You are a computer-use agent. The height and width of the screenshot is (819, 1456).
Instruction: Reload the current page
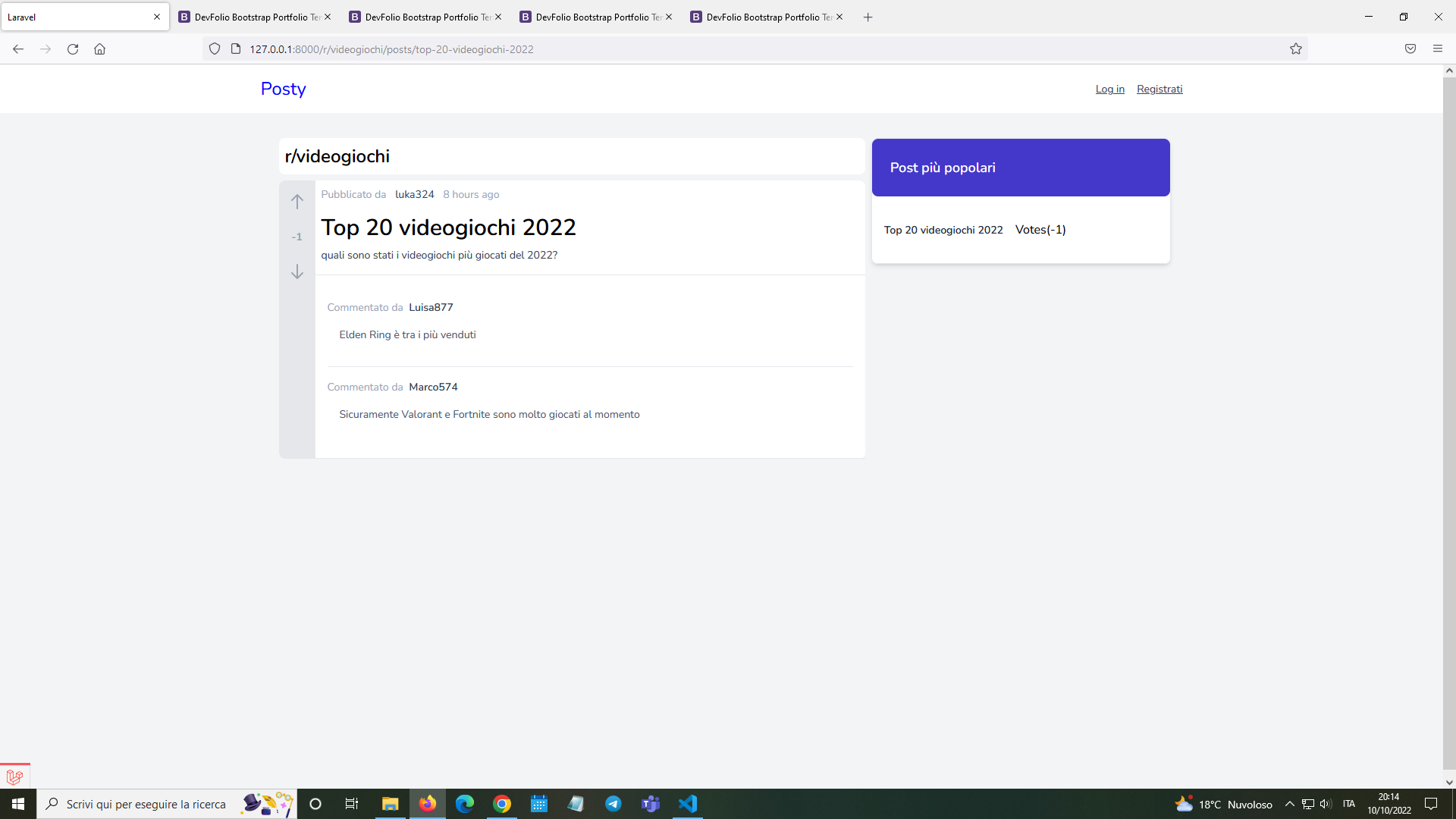[x=73, y=49]
